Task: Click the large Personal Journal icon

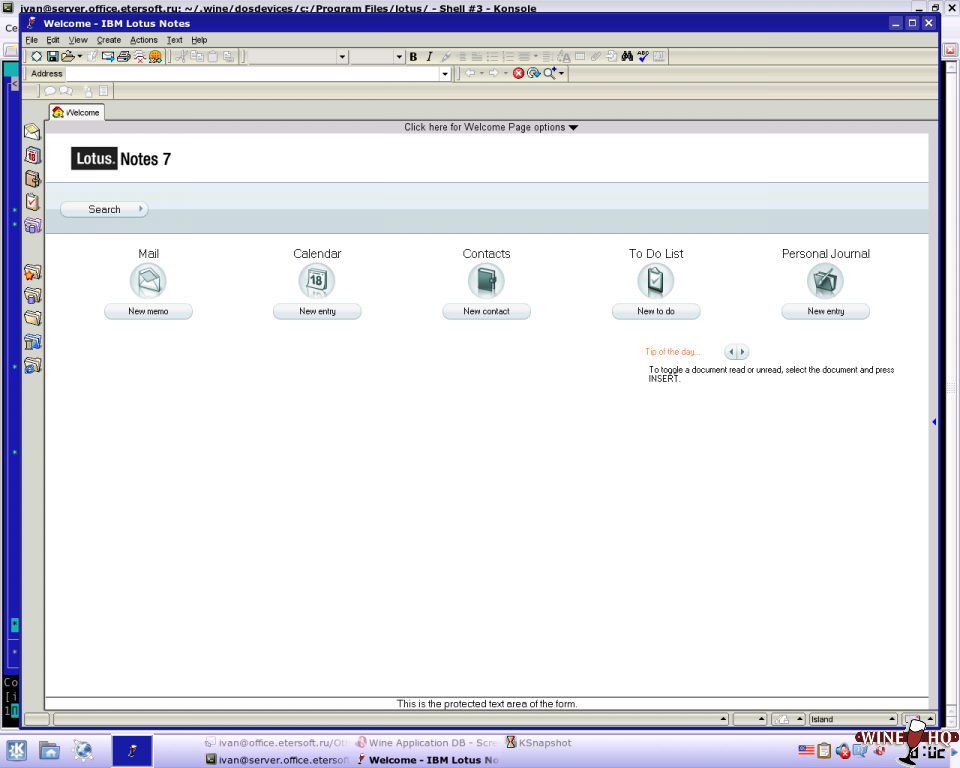Action: (x=825, y=281)
